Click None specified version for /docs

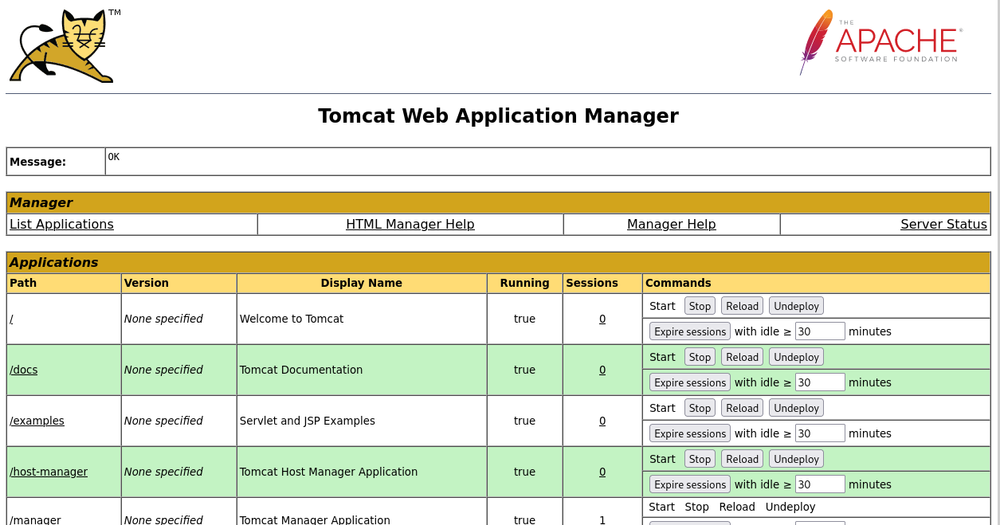[x=163, y=370]
